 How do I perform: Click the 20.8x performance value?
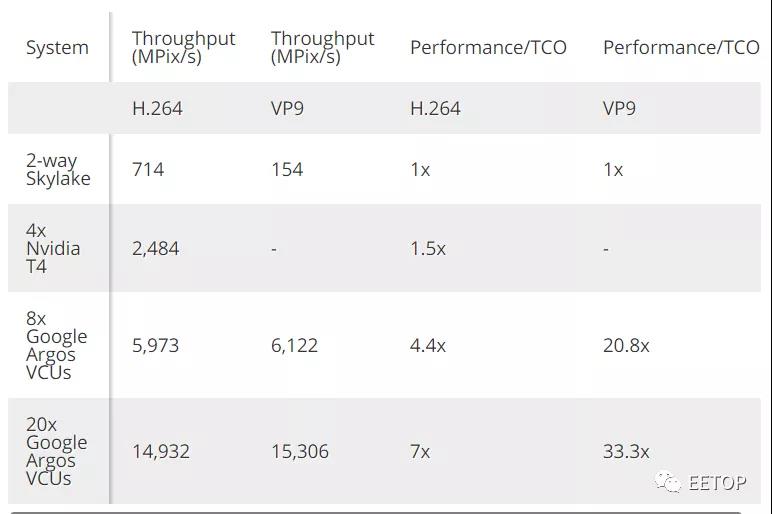pos(626,345)
